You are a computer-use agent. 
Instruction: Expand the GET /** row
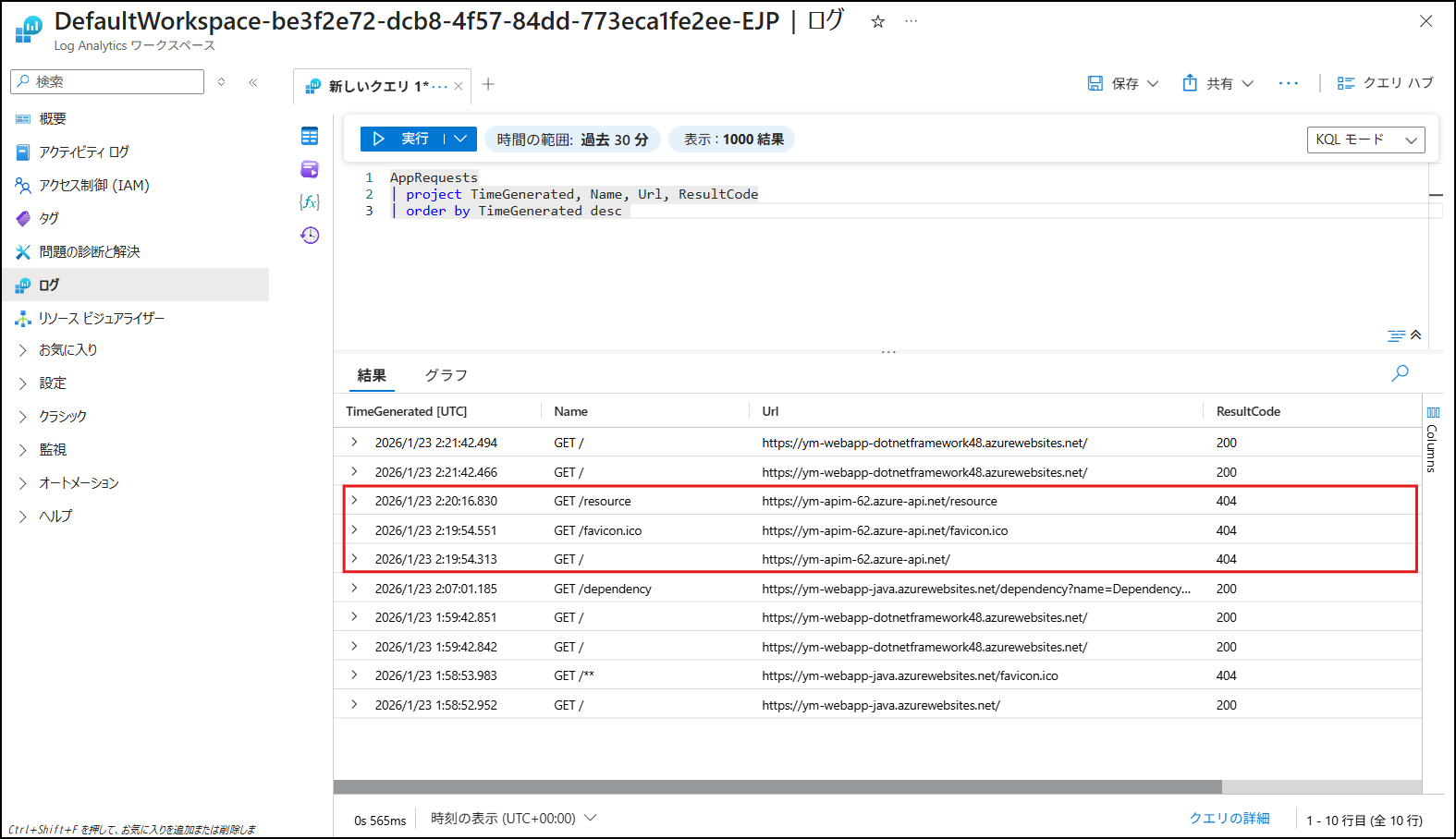pos(354,675)
